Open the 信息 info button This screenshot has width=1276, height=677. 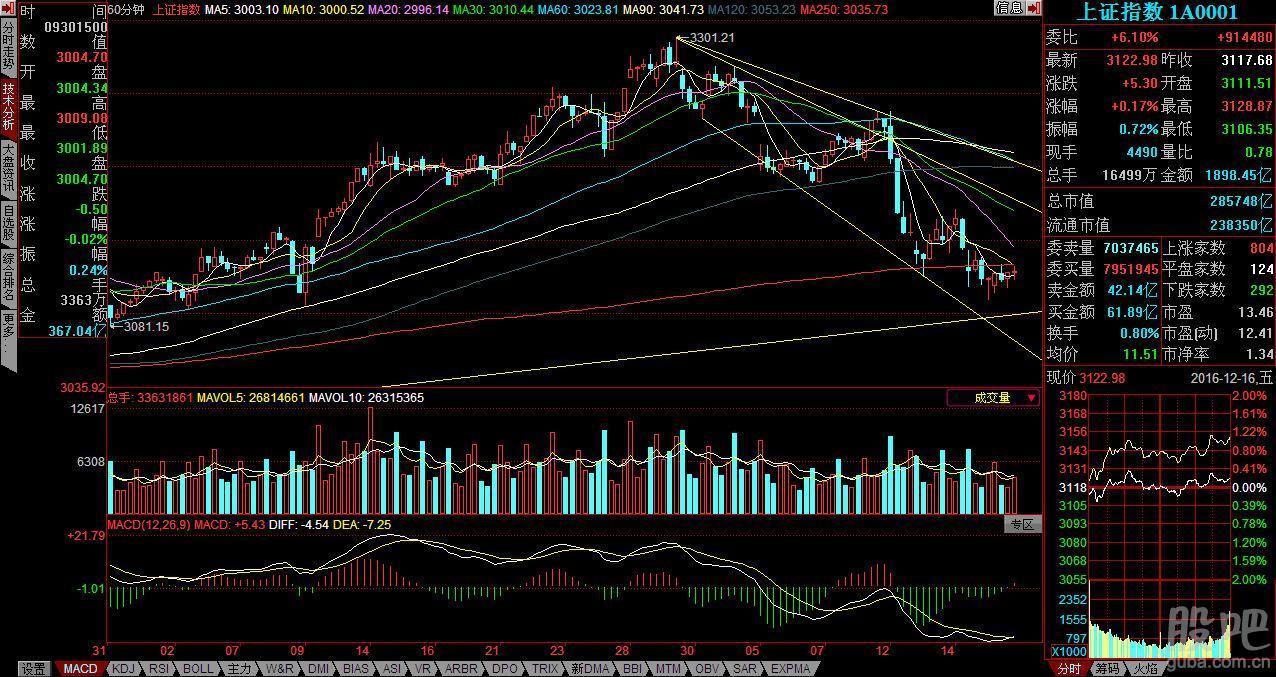(x=1009, y=8)
